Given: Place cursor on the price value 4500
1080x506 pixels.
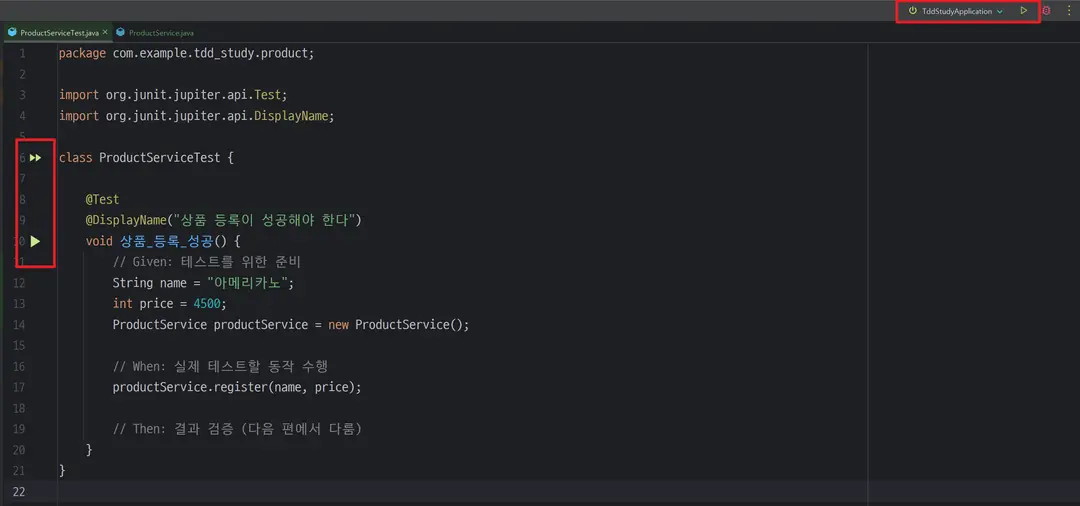Looking at the screenshot, I should pos(208,304).
